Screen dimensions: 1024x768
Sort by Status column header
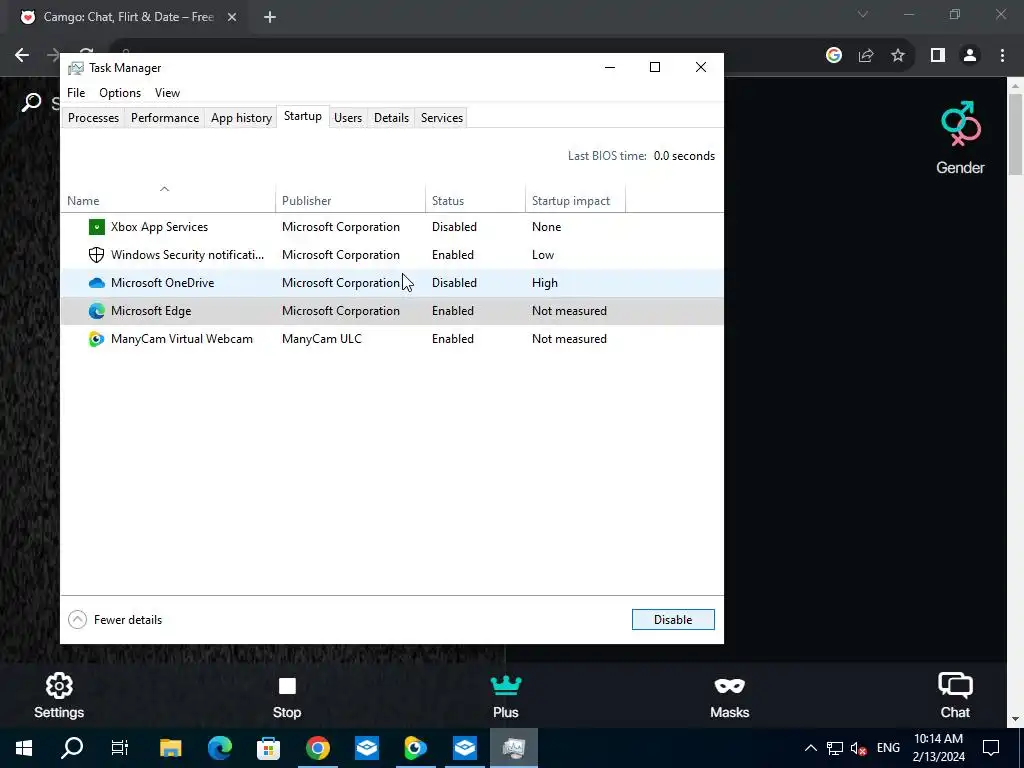tap(475, 198)
